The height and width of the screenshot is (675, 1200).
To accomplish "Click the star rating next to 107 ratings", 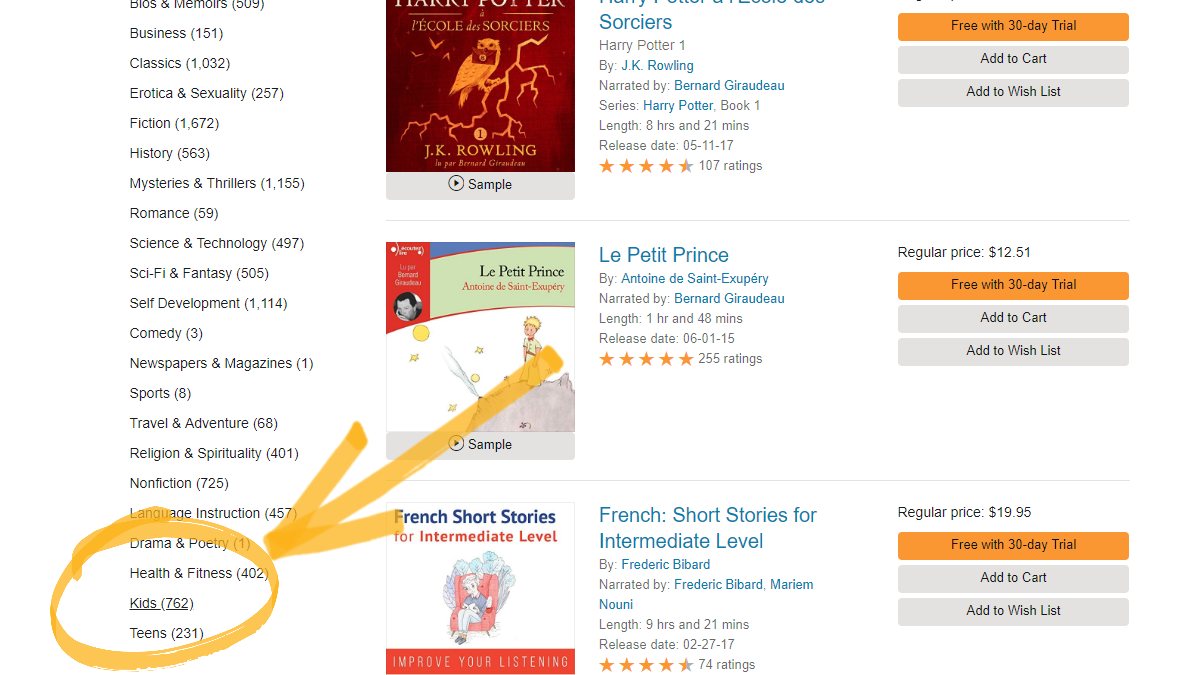I will (x=647, y=166).
